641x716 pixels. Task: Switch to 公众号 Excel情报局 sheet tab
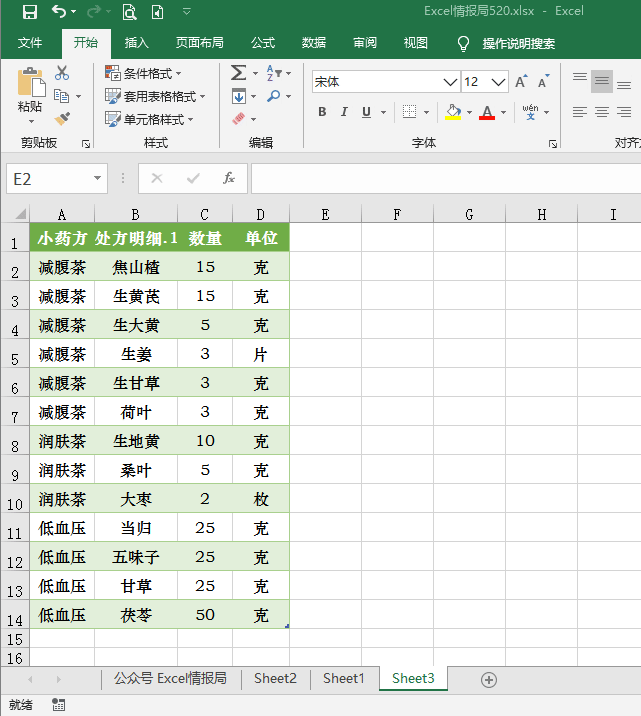170,679
